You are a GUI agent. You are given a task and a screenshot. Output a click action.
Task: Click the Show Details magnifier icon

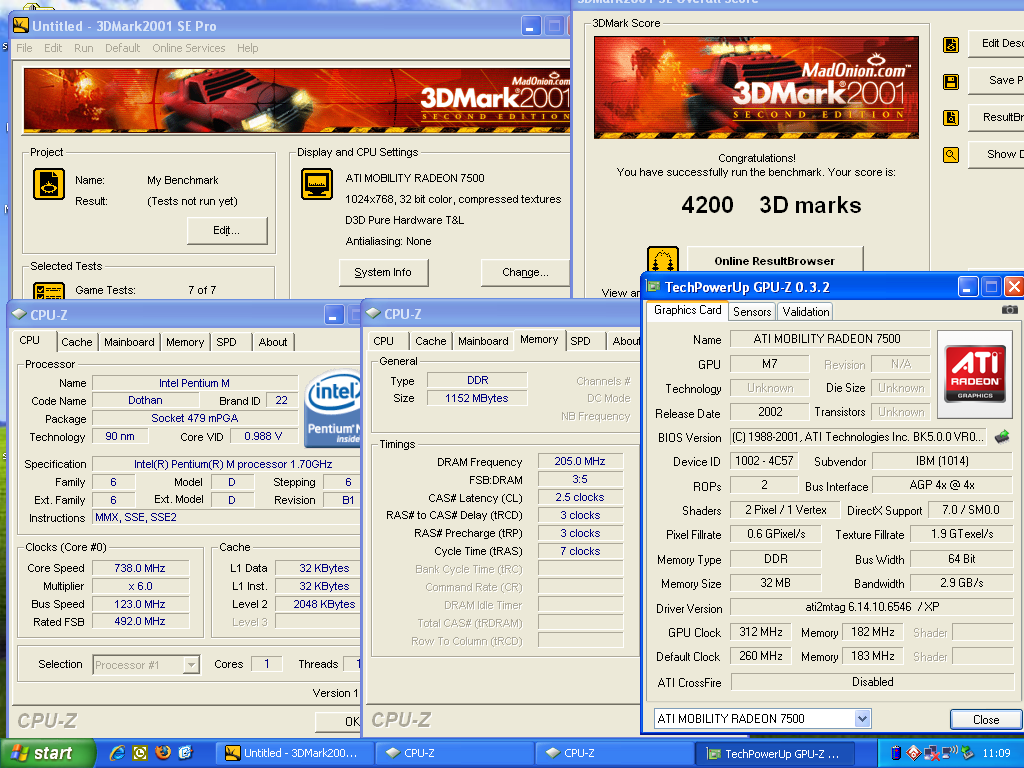click(x=951, y=155)
